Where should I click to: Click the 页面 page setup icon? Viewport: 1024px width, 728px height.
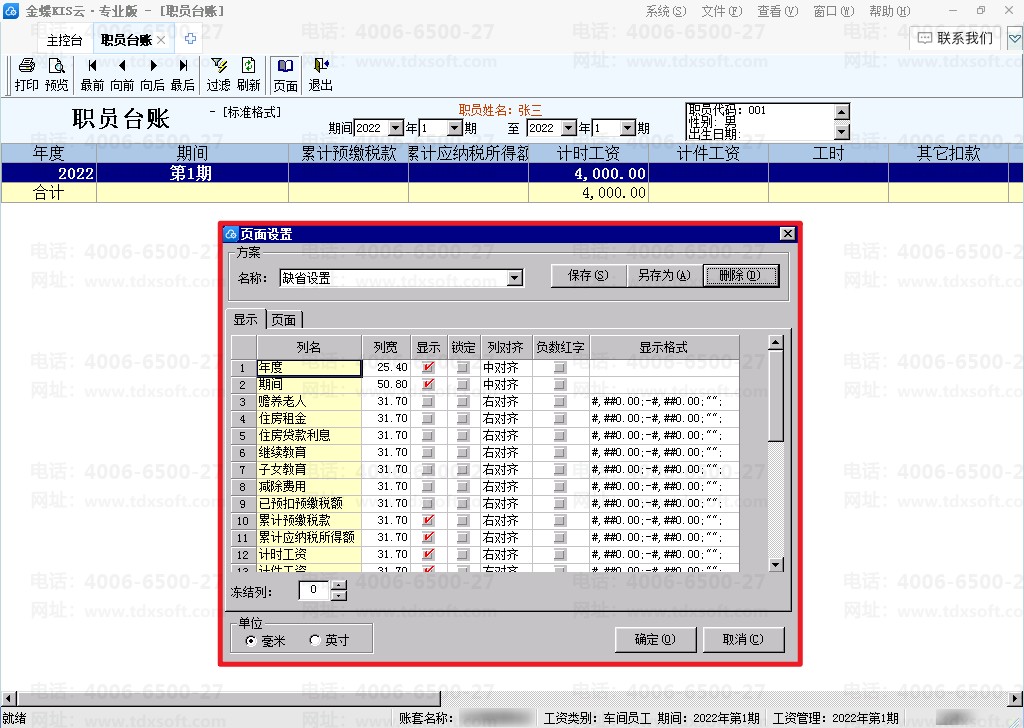tap(285, 75)
